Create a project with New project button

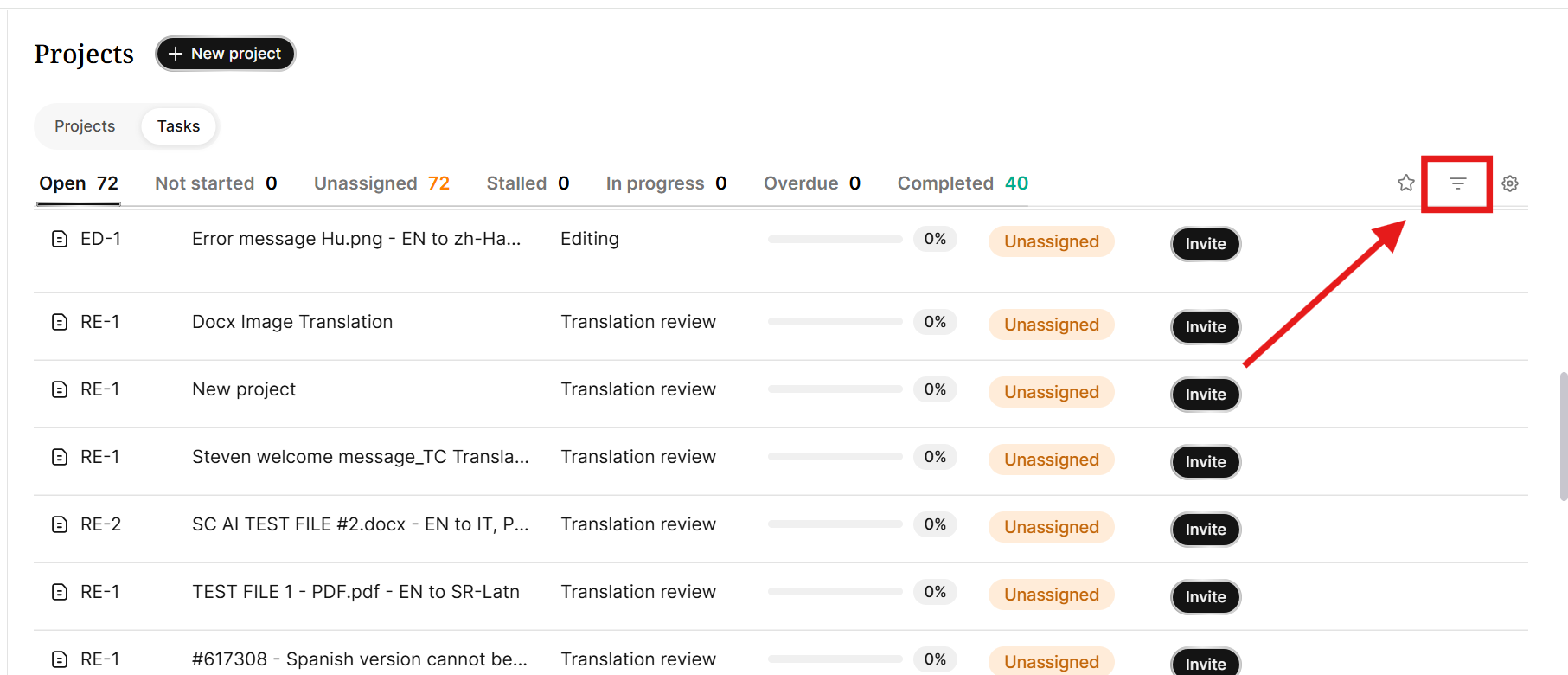click(x=225, y=54)
